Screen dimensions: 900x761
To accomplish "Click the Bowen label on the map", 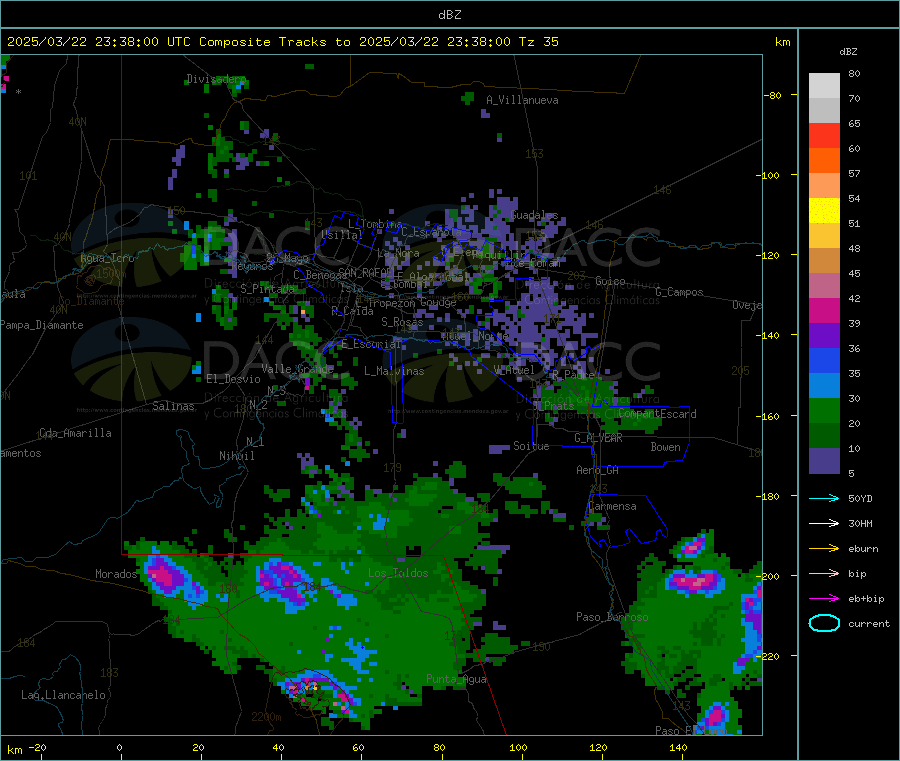I will 665,446.
